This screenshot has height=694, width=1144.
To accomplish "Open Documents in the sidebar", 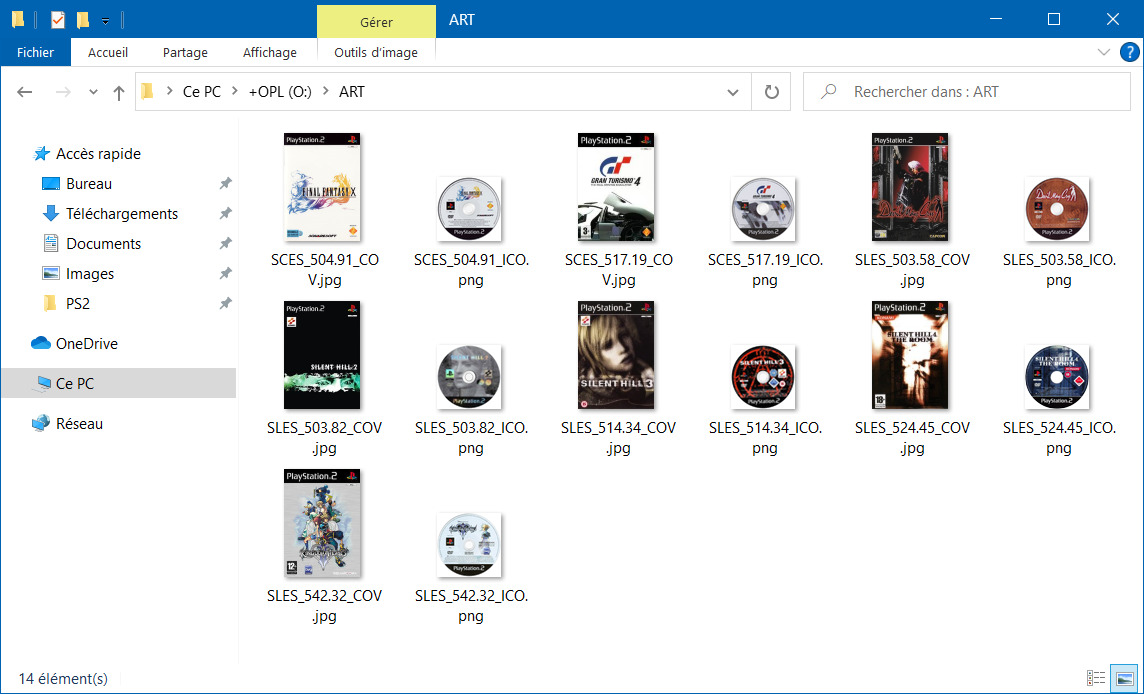I will tap(91, 244).
